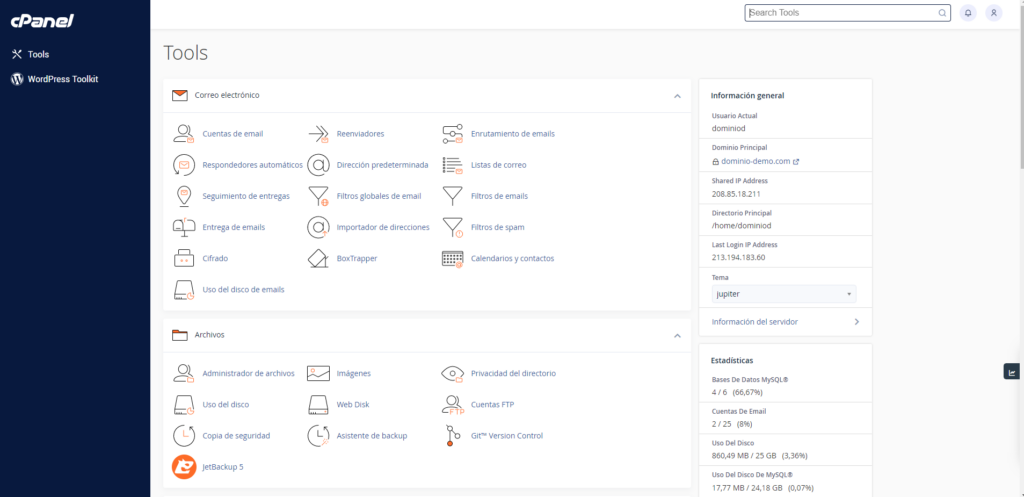The height and width of the screenshot is (497, 1024).
Task: Click the statistics side tab icon
Action: tap(1012, 372)
